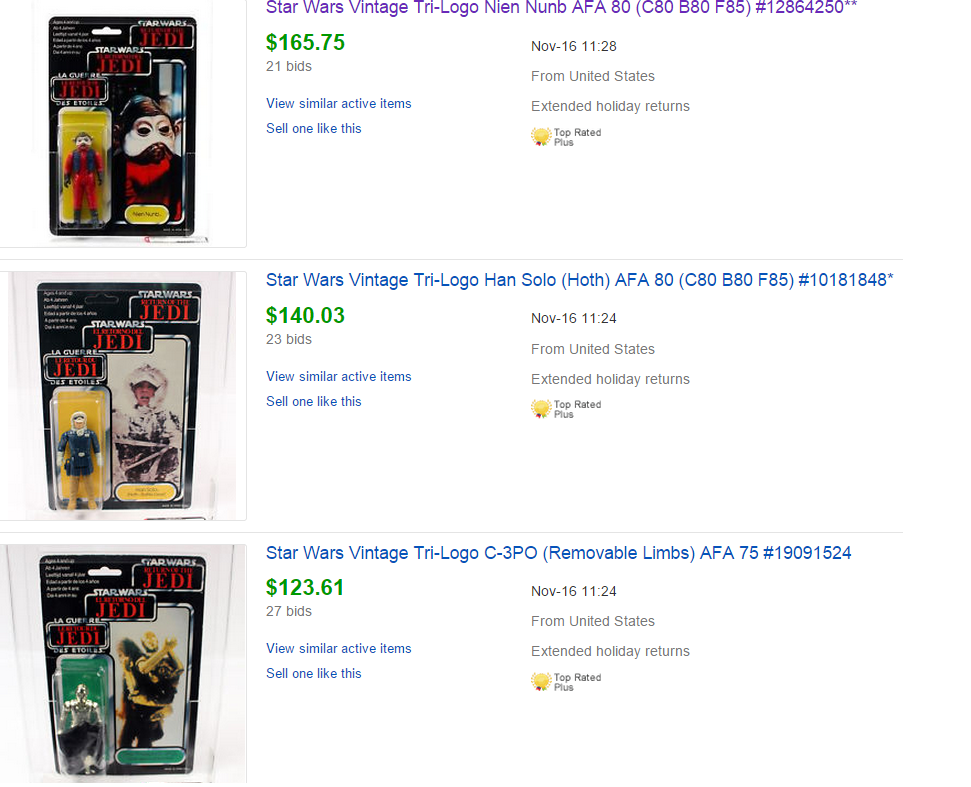
Task: Click the Nien Nunb carded figure thumbnail
Action: (x=123, y=124)
